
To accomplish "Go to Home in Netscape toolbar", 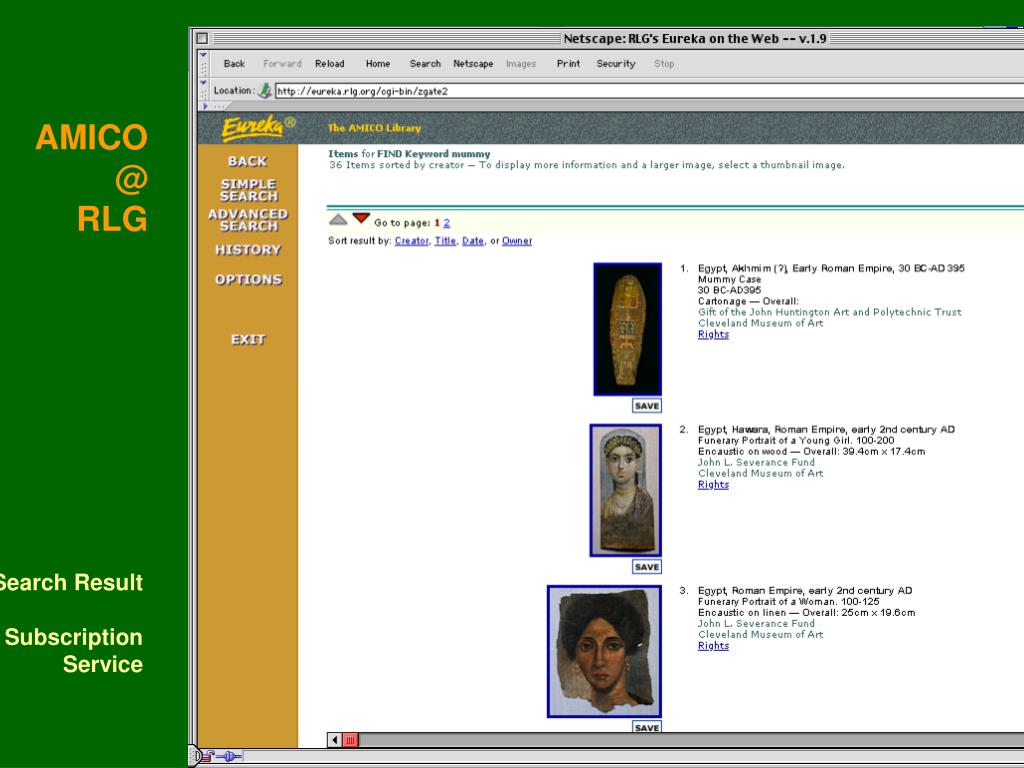I will pos(377,63).
